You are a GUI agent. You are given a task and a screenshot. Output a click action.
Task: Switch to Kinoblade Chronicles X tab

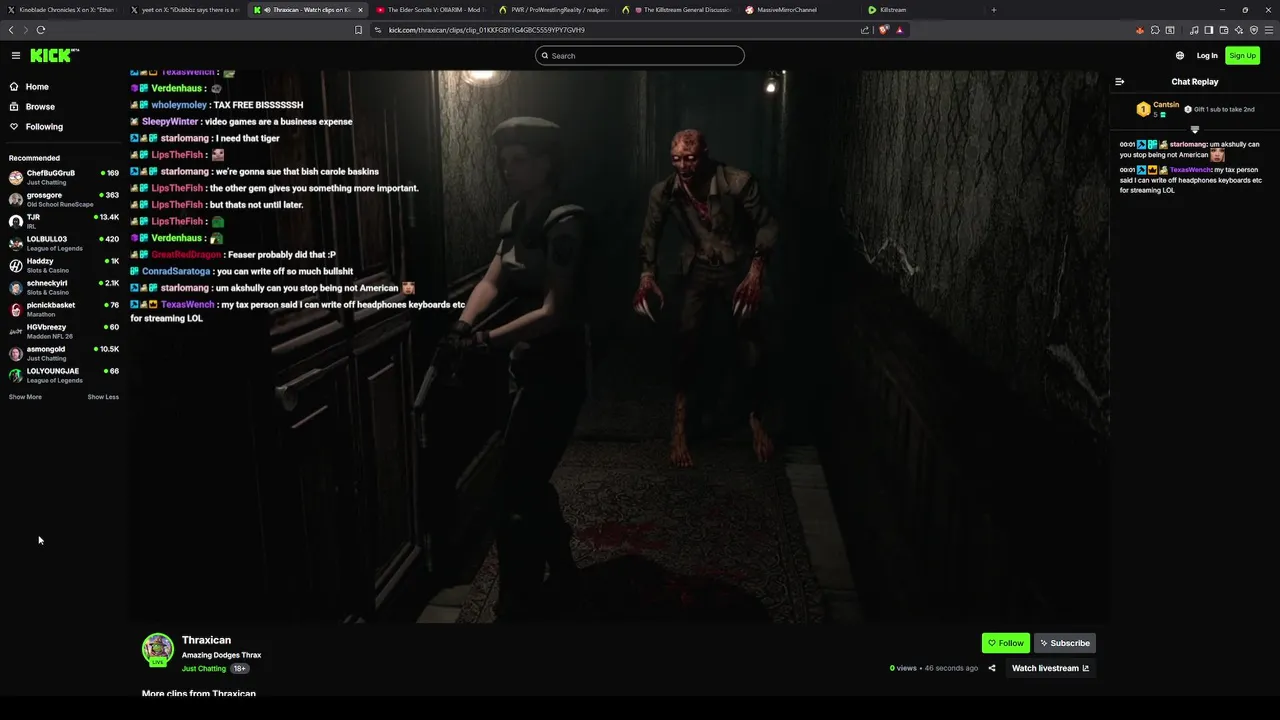click(x=62, y=10)
